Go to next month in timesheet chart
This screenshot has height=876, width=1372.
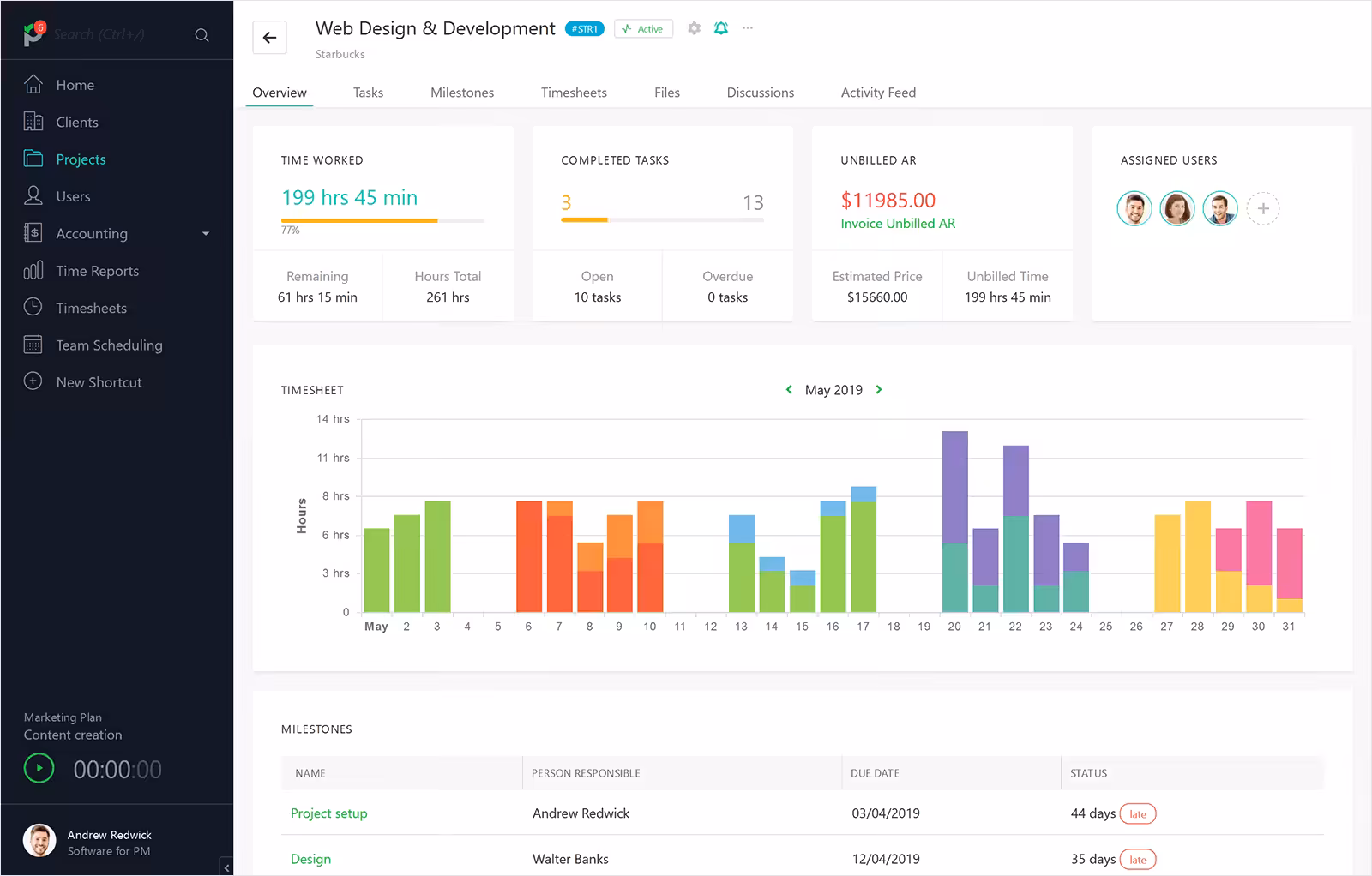(x=879, y=390)
